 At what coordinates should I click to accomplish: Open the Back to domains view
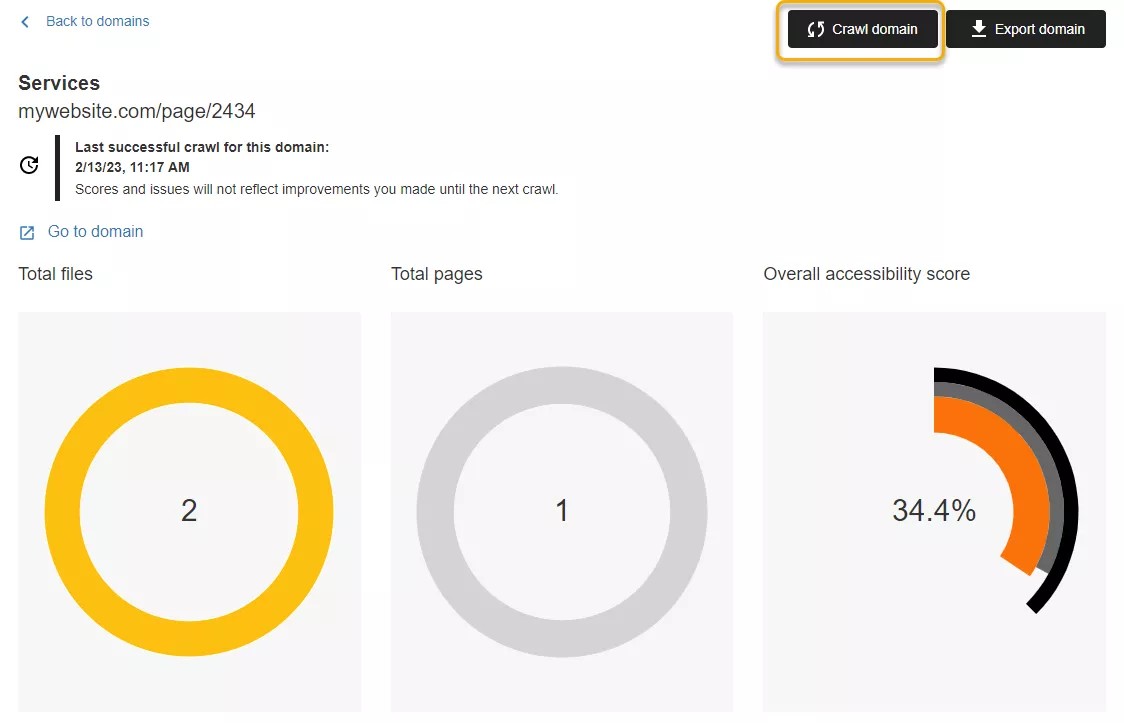97,21
